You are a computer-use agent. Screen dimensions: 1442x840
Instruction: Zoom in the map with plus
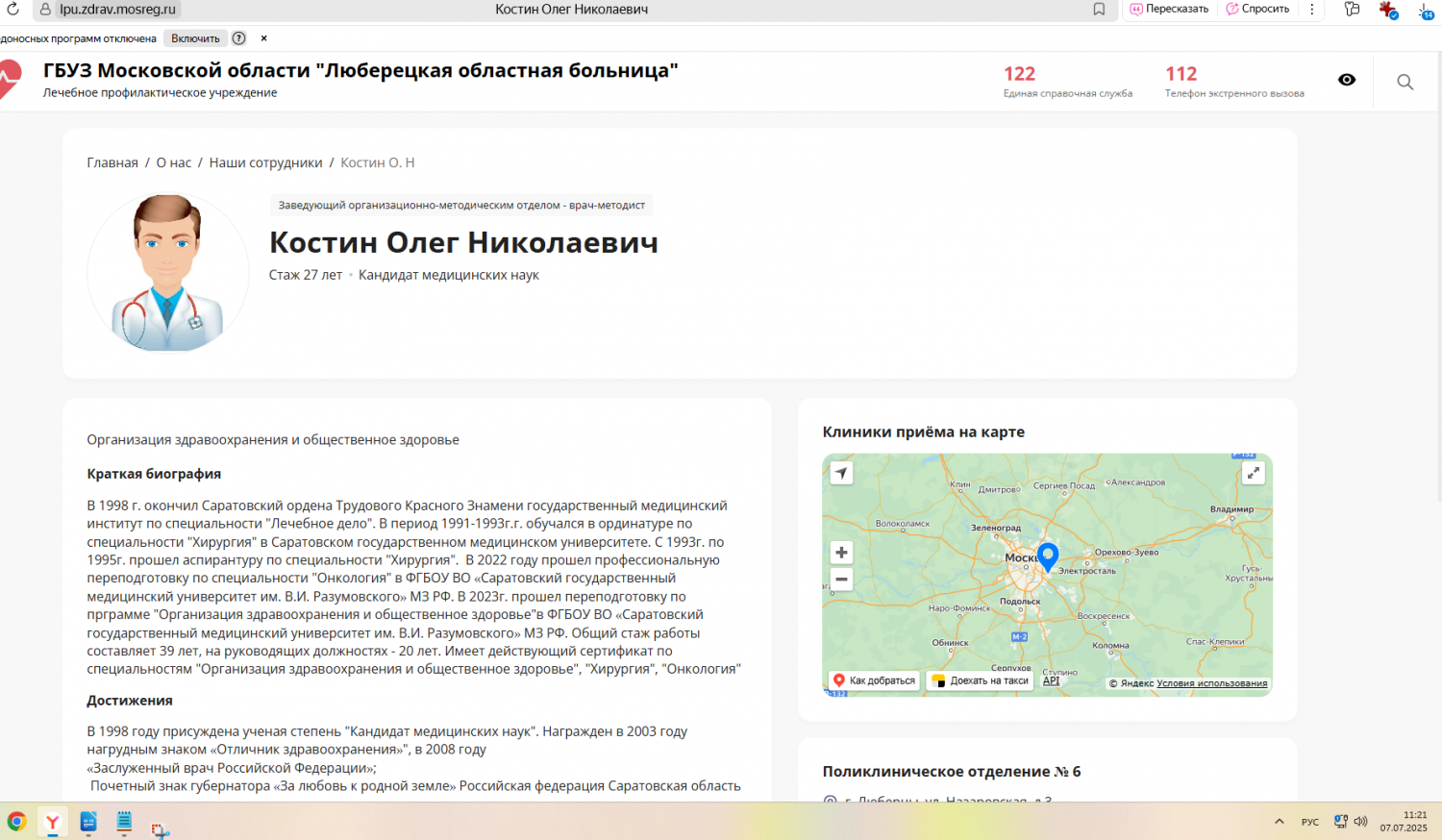click(841, 553)
